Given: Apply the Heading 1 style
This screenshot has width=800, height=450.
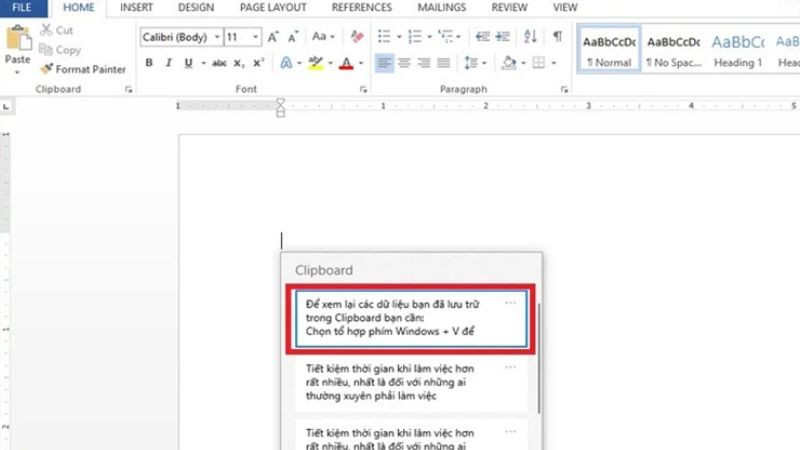Looking at the screenshot, I should pos(738,49).
